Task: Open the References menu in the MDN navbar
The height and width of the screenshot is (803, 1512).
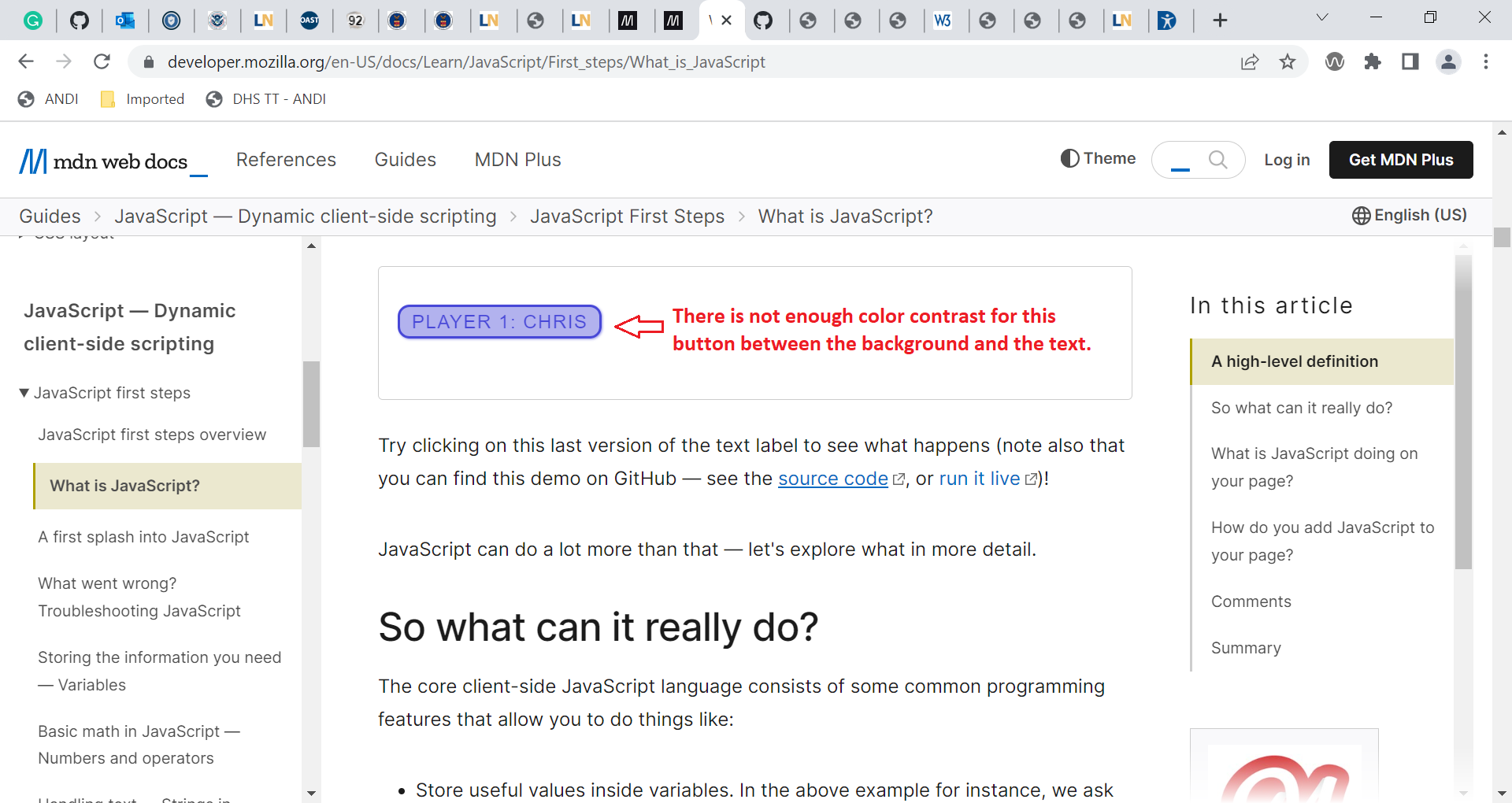Action: coord(286,160)
